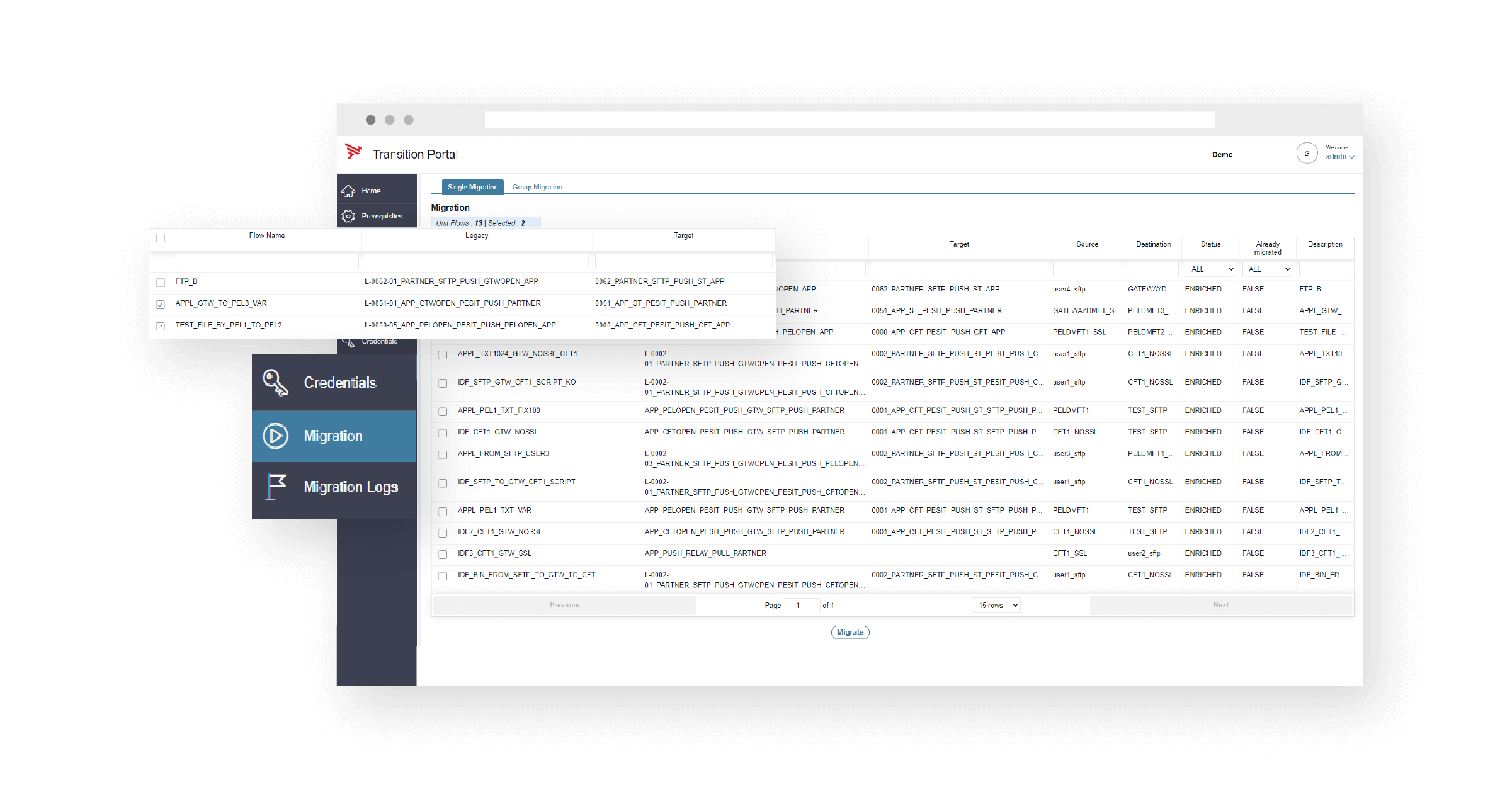Open the Already migrated ALL filter dropdown
Screen dimensions: 1512x790
point(1268,269)
